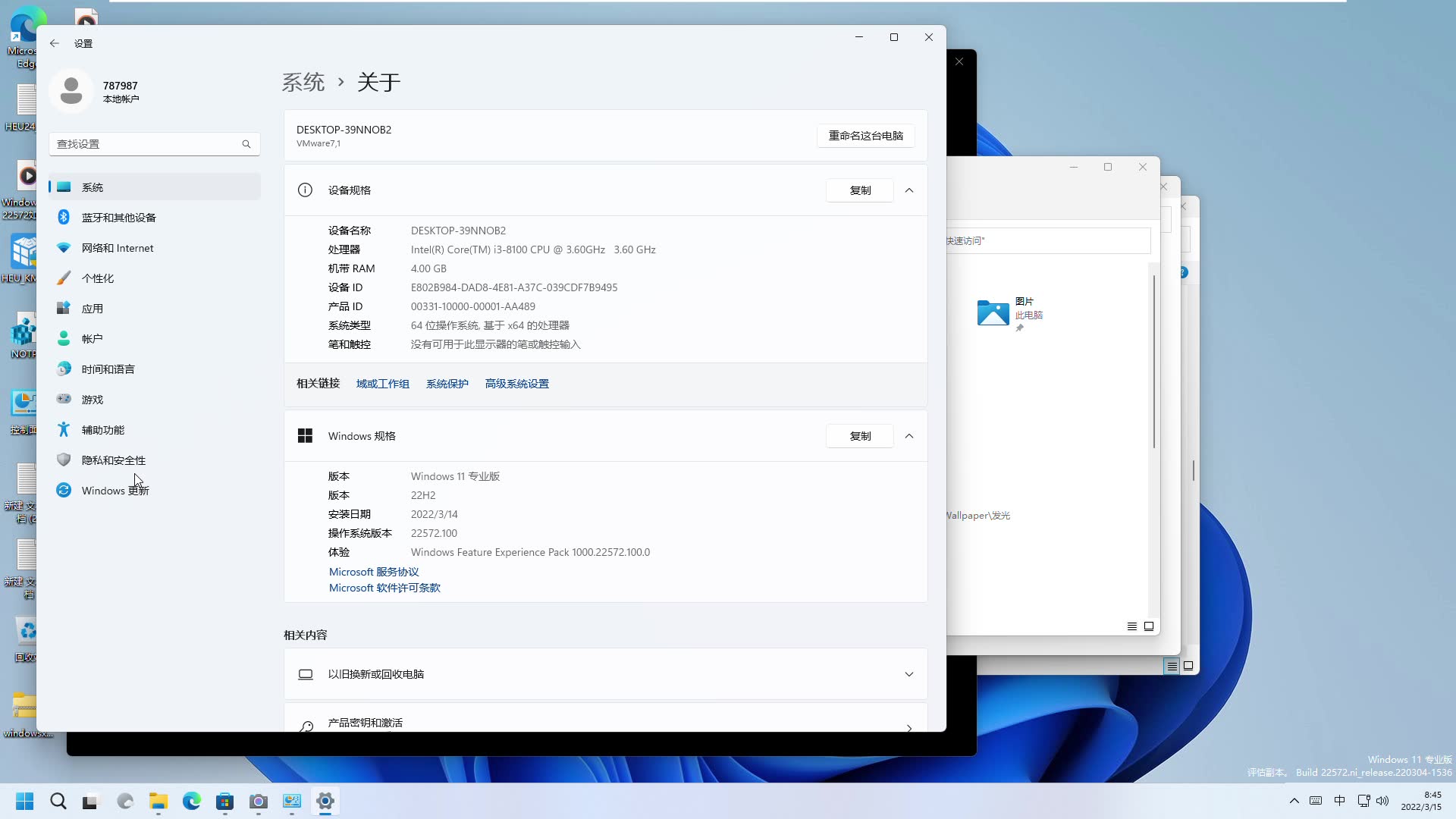The height and width of the screenshot is (819, 1456).
Task: Copy the 设备规格 details
Action: (860, 190)
